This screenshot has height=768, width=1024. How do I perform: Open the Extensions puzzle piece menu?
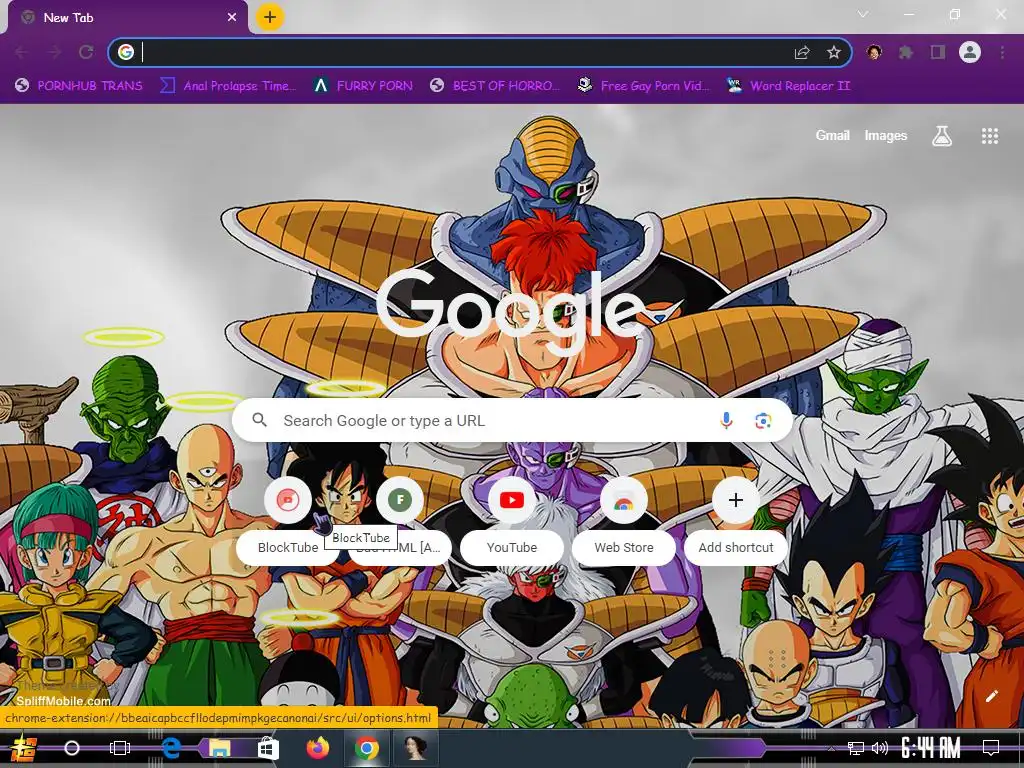[x=906, y=52]
